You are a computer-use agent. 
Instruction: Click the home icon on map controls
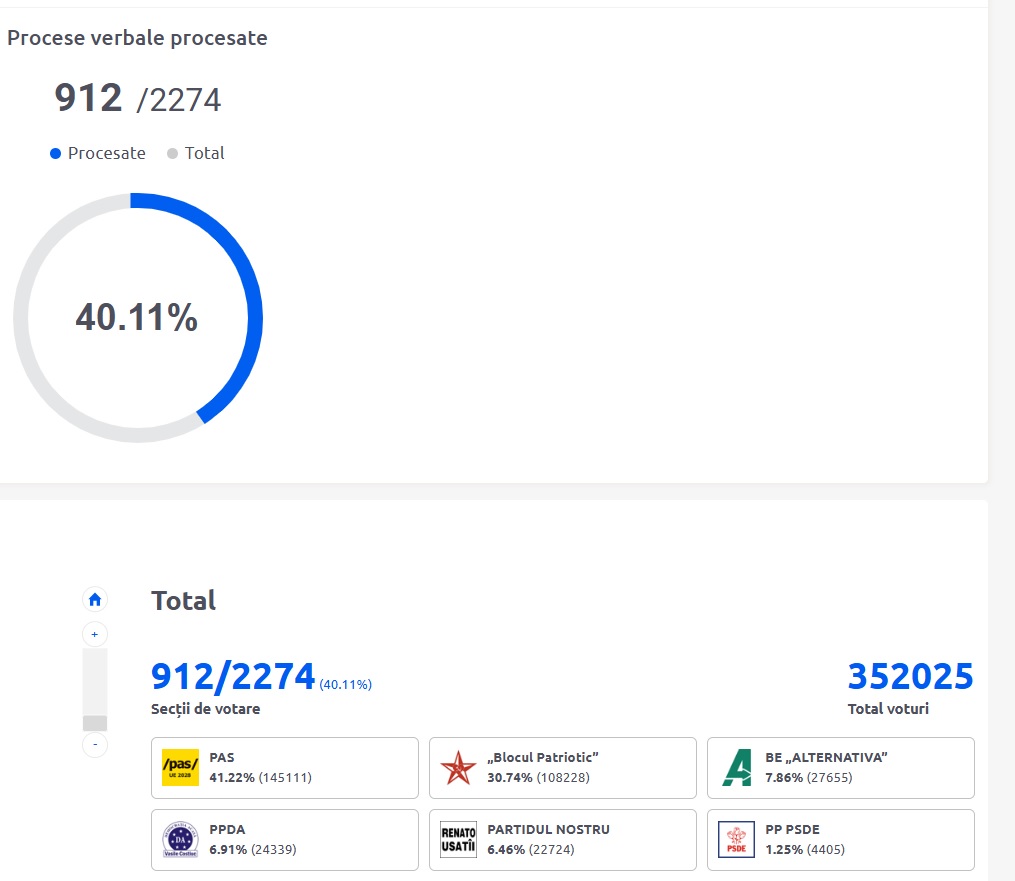95,600
